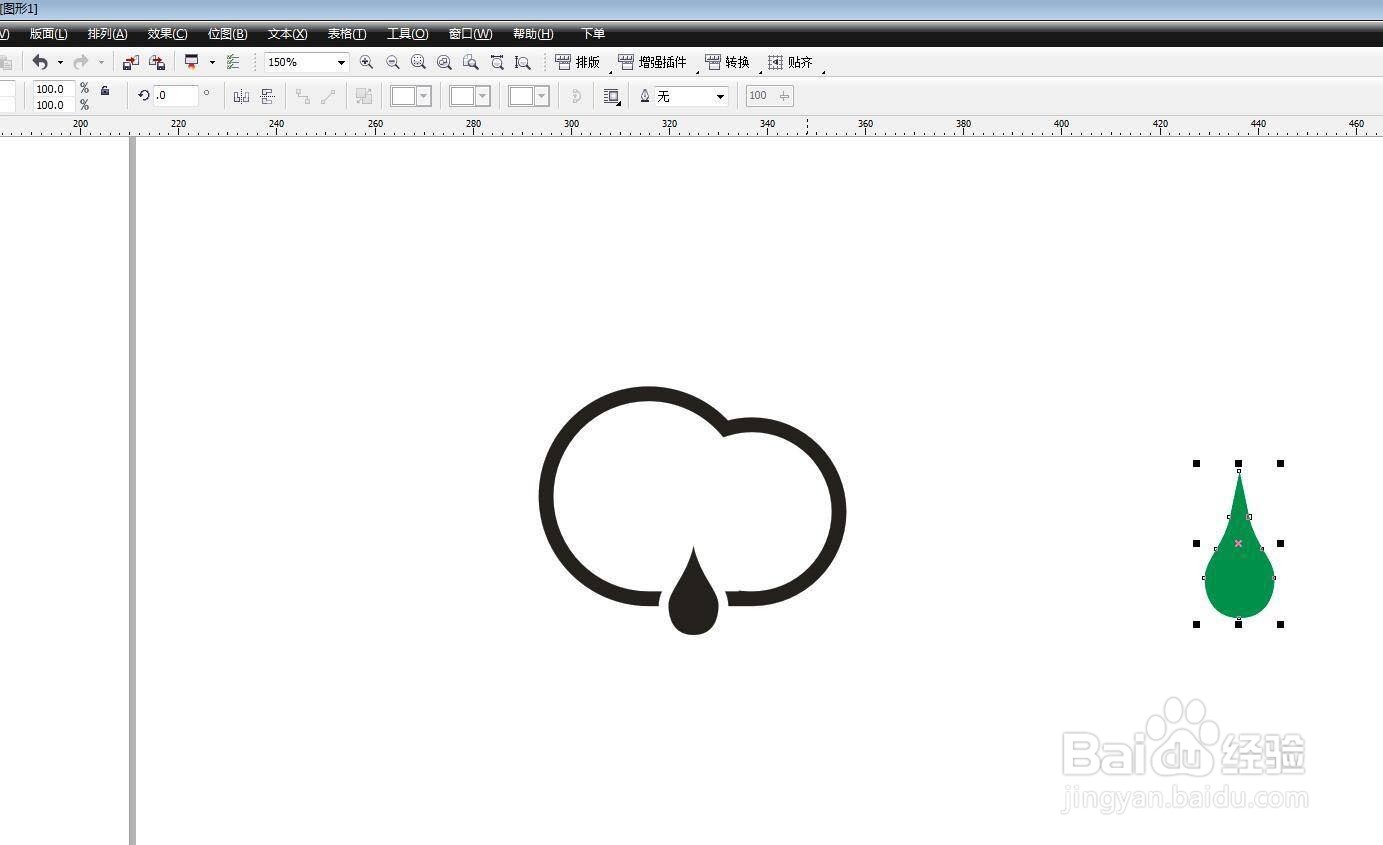Click the greyed overlapping squares icon
The image size is (1383, 845).
[364, 96]
